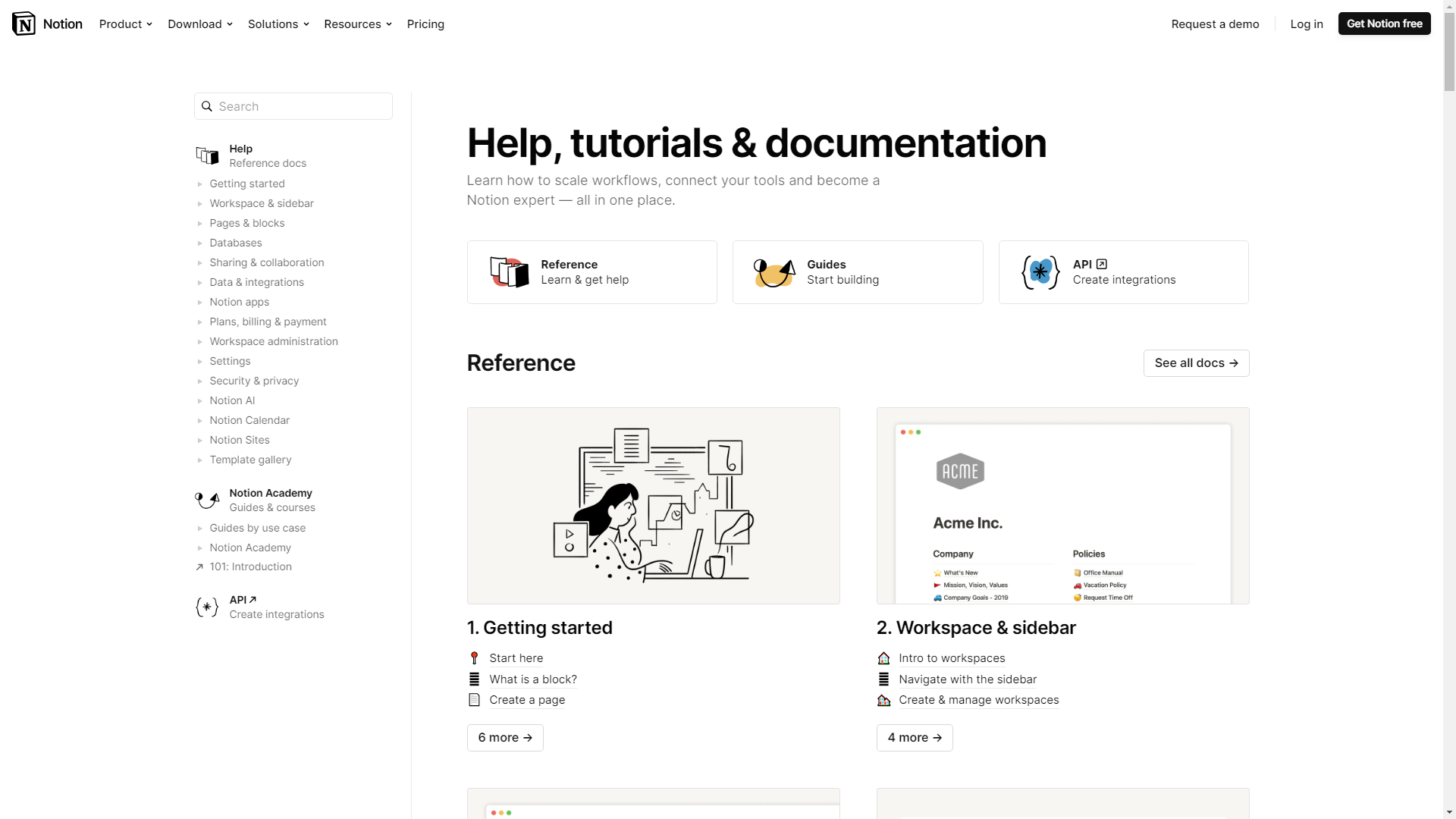Image resolution: width=1456 pixels, height=819 pixels.
Task: Expand the Pages & blocks section
Action: click(x=199, y=223)
